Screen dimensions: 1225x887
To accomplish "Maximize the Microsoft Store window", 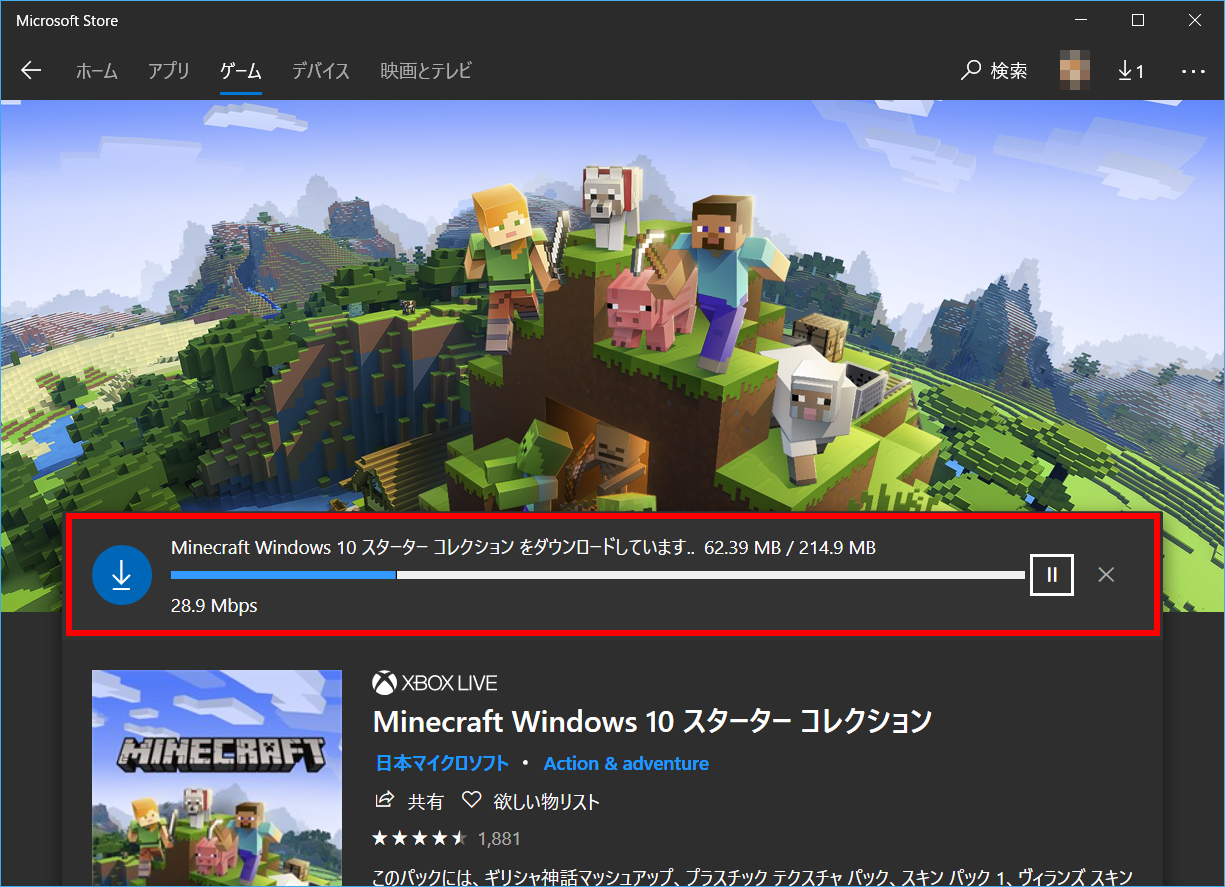I will point(1138,20).
